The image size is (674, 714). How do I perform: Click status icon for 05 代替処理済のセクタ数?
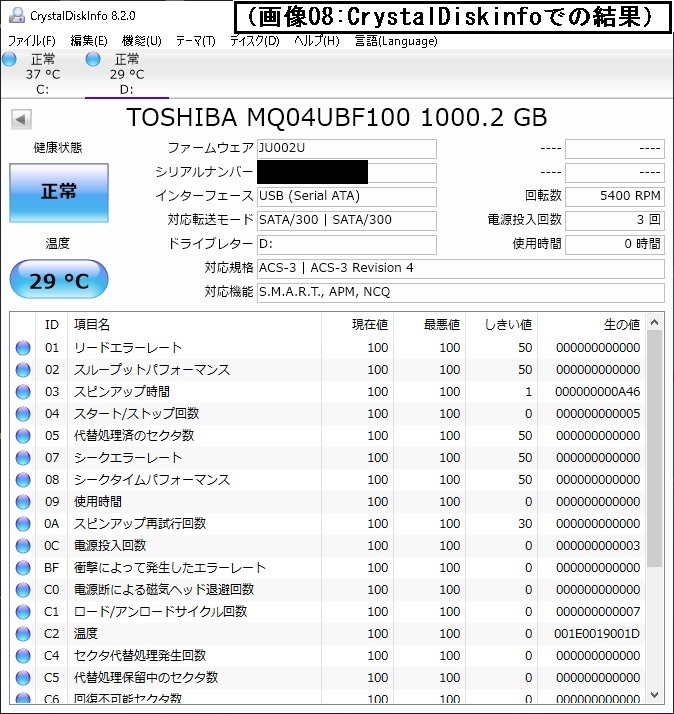point(23,436)
